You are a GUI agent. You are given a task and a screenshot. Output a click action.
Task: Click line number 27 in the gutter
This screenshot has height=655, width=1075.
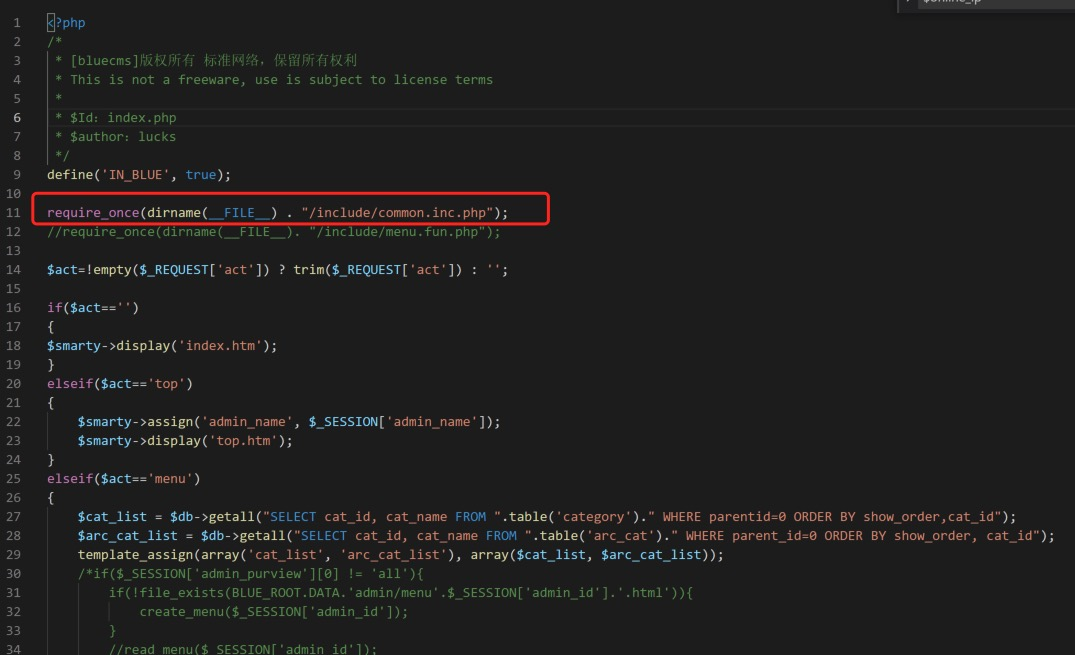[x=14, y=516]
